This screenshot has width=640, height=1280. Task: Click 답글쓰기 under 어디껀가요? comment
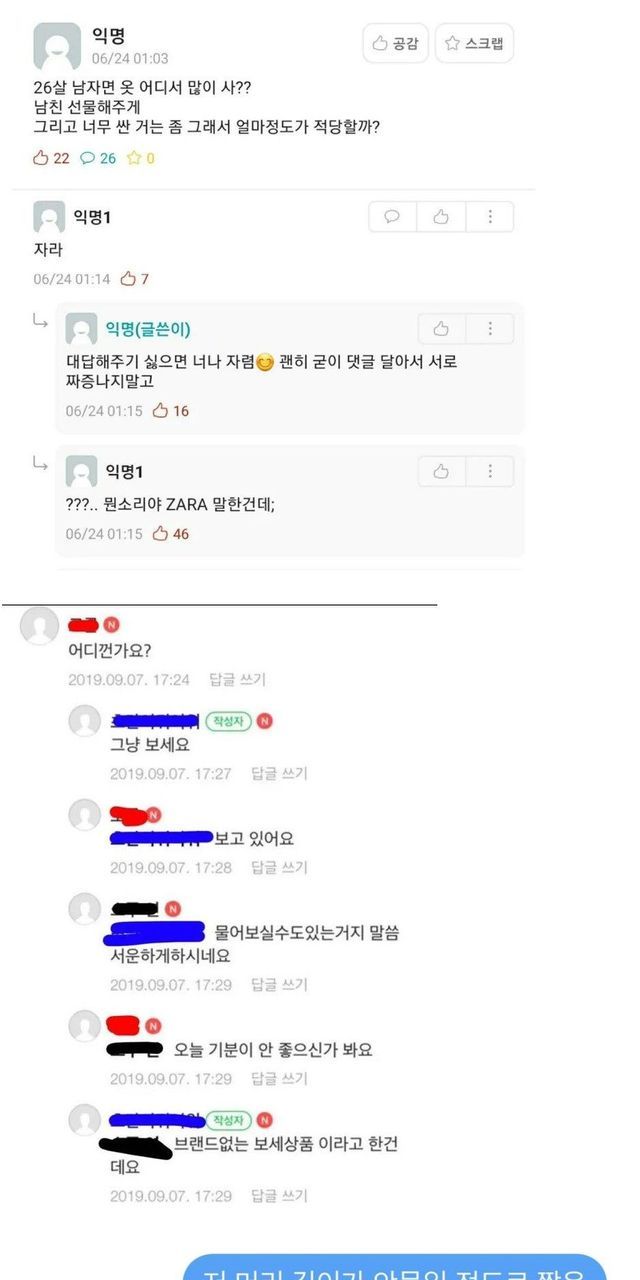(x=237, y=679)
